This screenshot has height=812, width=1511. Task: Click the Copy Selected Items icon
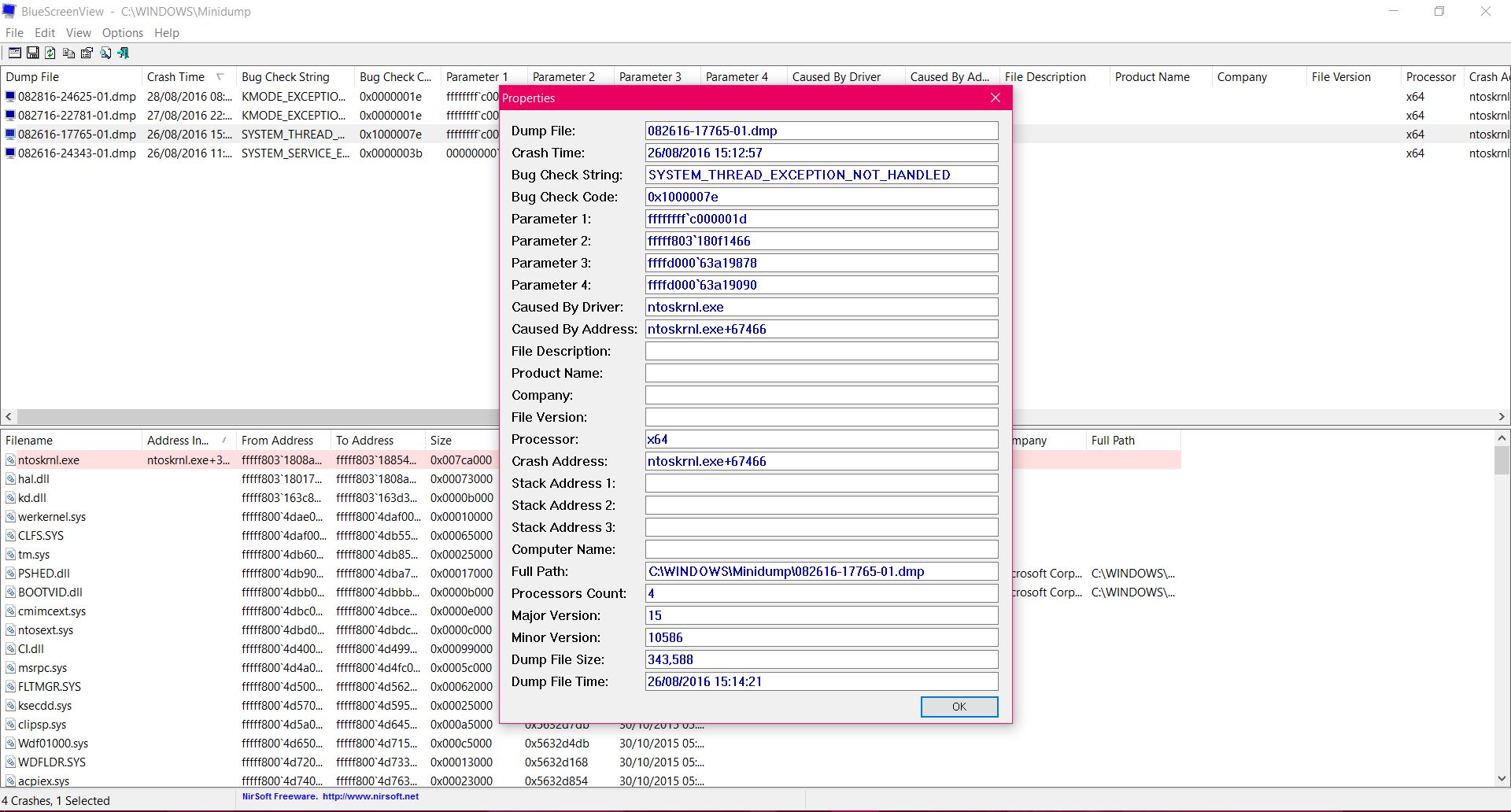[x=68, y=53]
